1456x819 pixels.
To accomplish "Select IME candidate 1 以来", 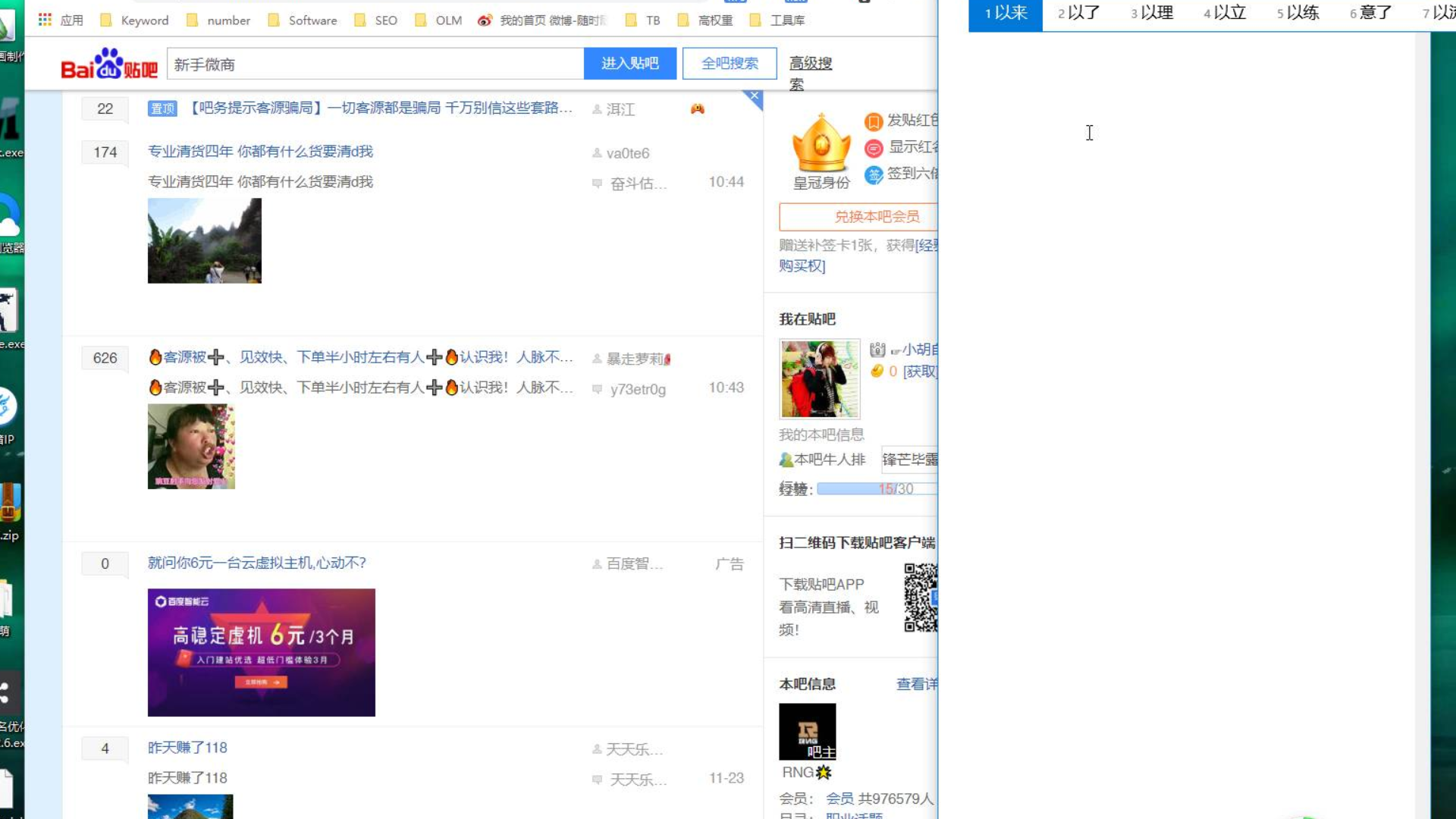I will point(1006,13).
